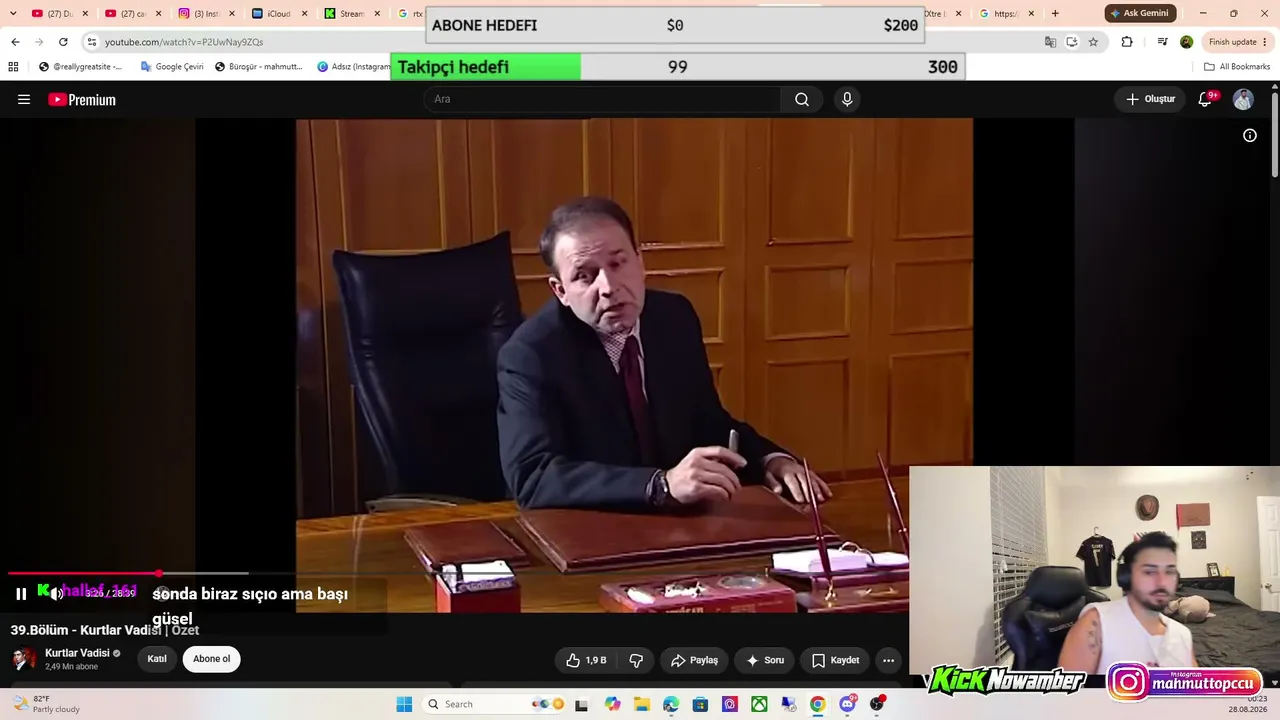The image size is (1280, 720).
Task: Like the video with 1,9 B likes
Action: (x=586, y=660)
